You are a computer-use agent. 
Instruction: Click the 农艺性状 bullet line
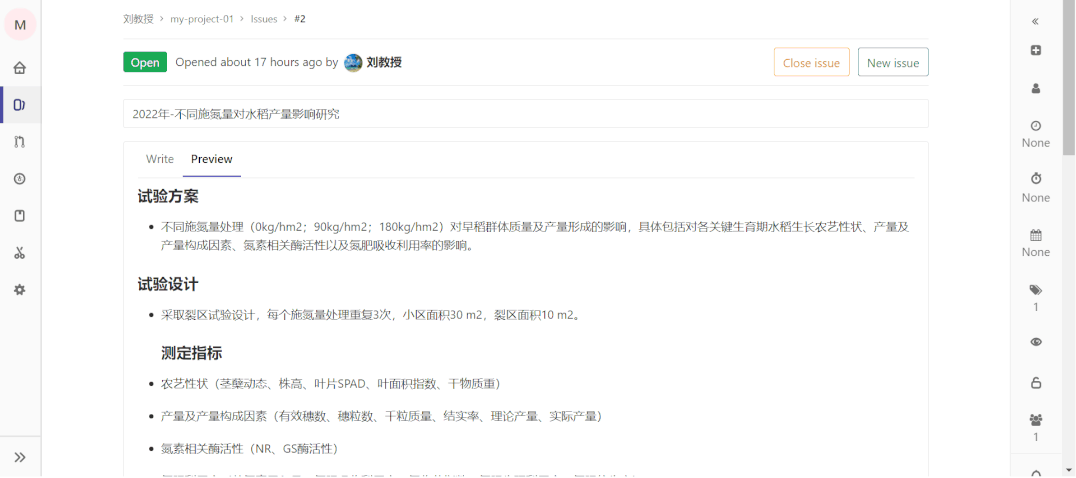pos(333,383)
